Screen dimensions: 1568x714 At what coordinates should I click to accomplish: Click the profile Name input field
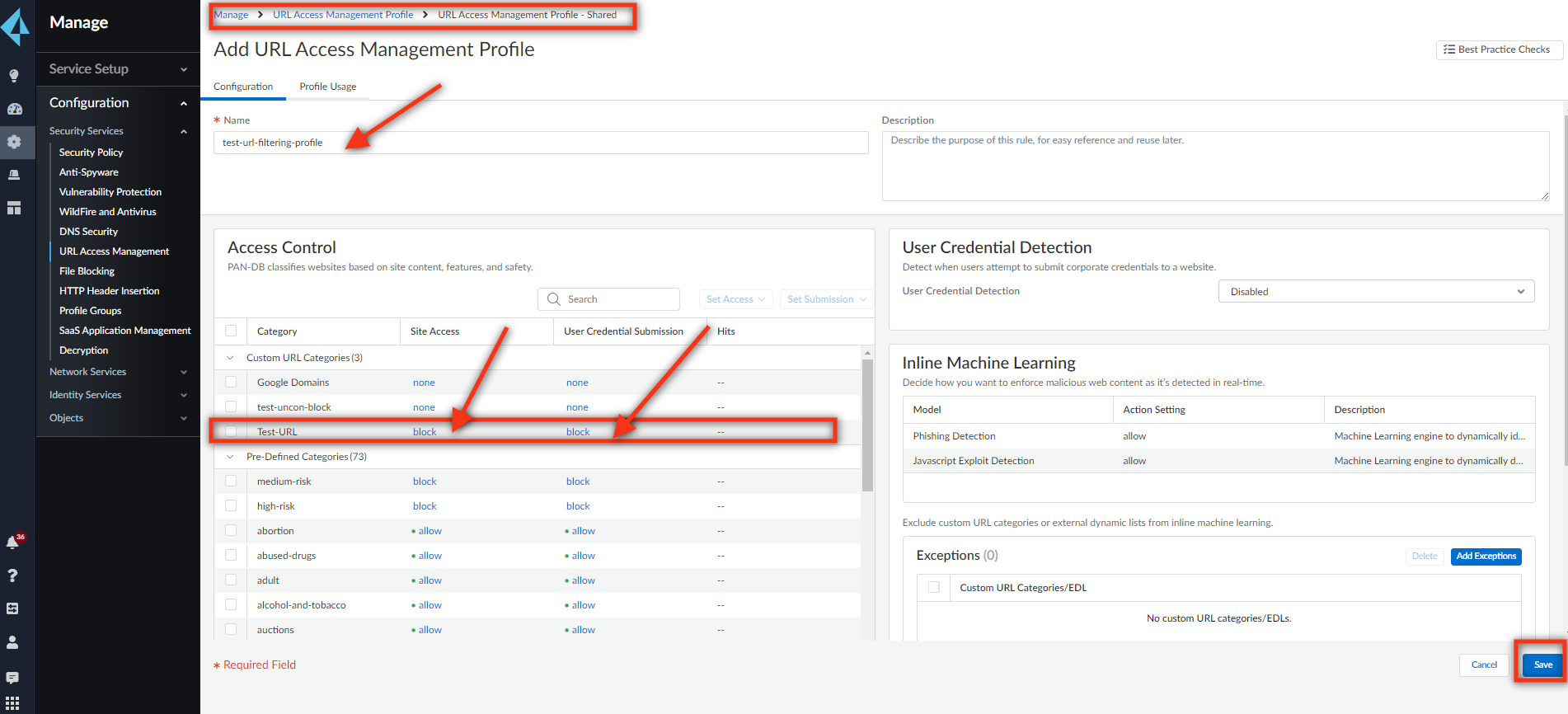click(x=541, y=143)
